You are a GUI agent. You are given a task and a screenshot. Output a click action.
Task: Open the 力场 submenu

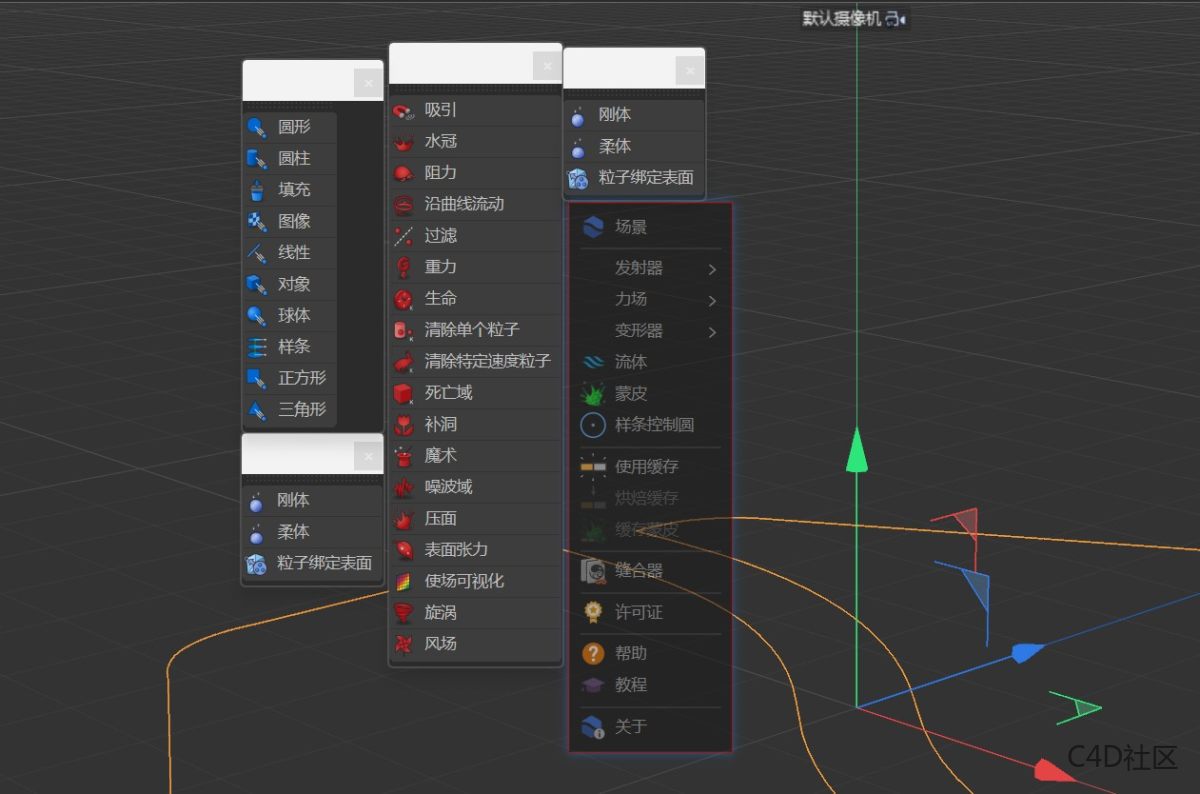pos(649,299)
